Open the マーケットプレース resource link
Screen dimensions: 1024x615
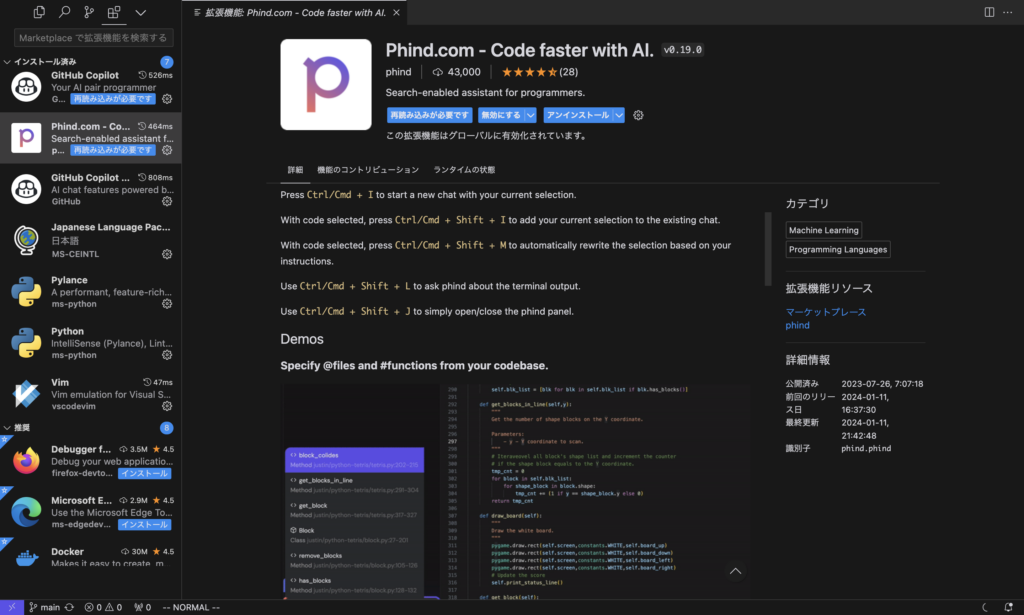tap(825, 312)
